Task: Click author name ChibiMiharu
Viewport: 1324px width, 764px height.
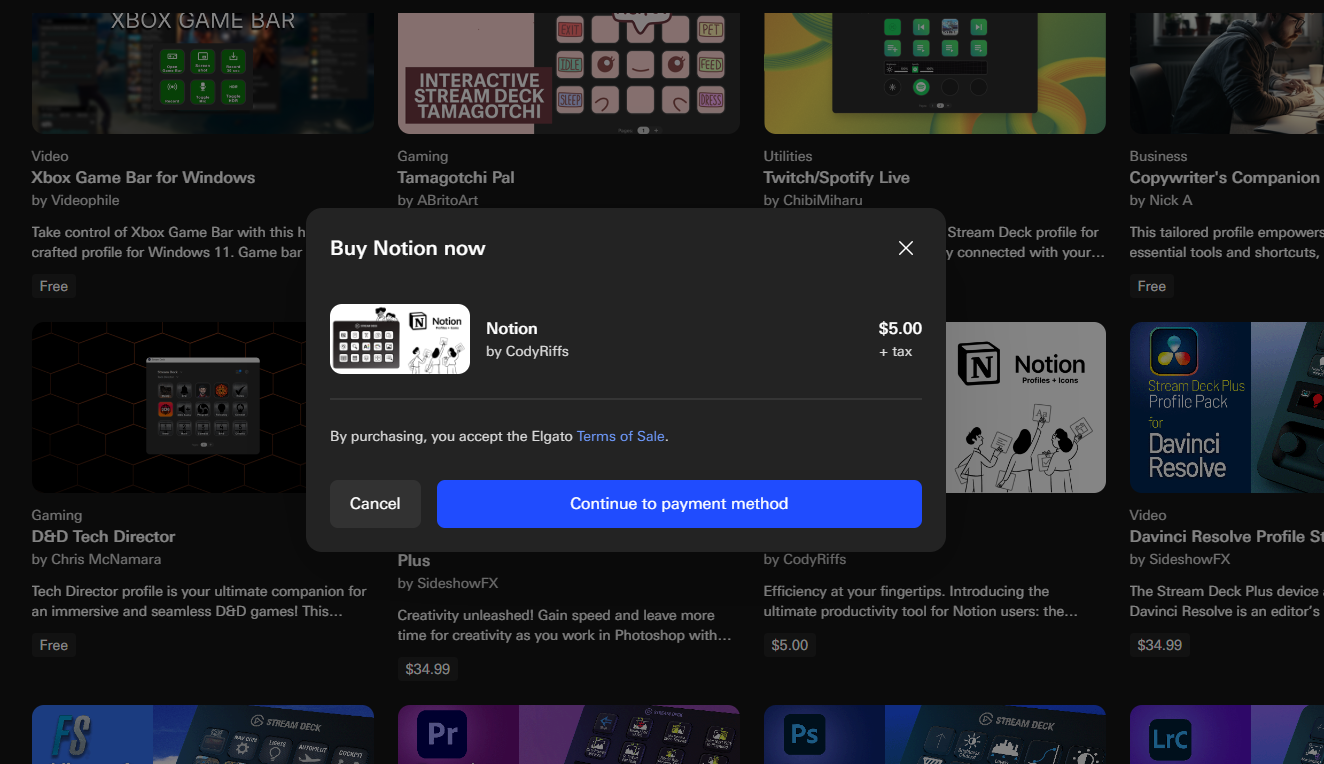Action: 822,200
